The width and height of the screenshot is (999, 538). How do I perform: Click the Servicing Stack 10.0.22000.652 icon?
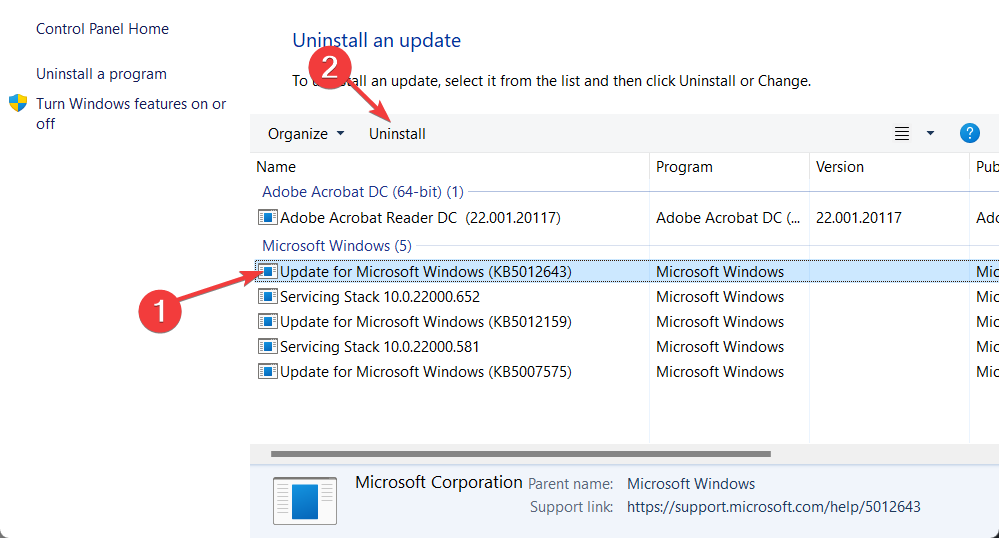click(267, 297)
